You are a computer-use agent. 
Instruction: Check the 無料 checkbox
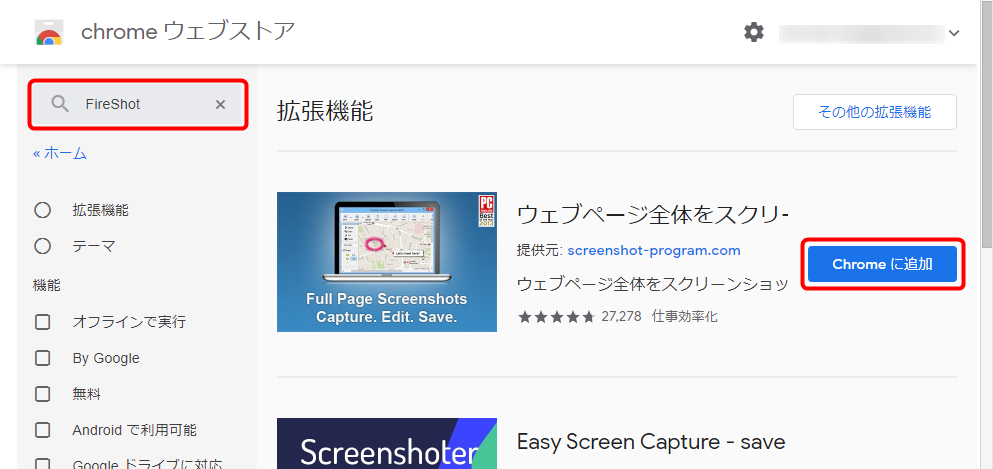coord(42,394)
